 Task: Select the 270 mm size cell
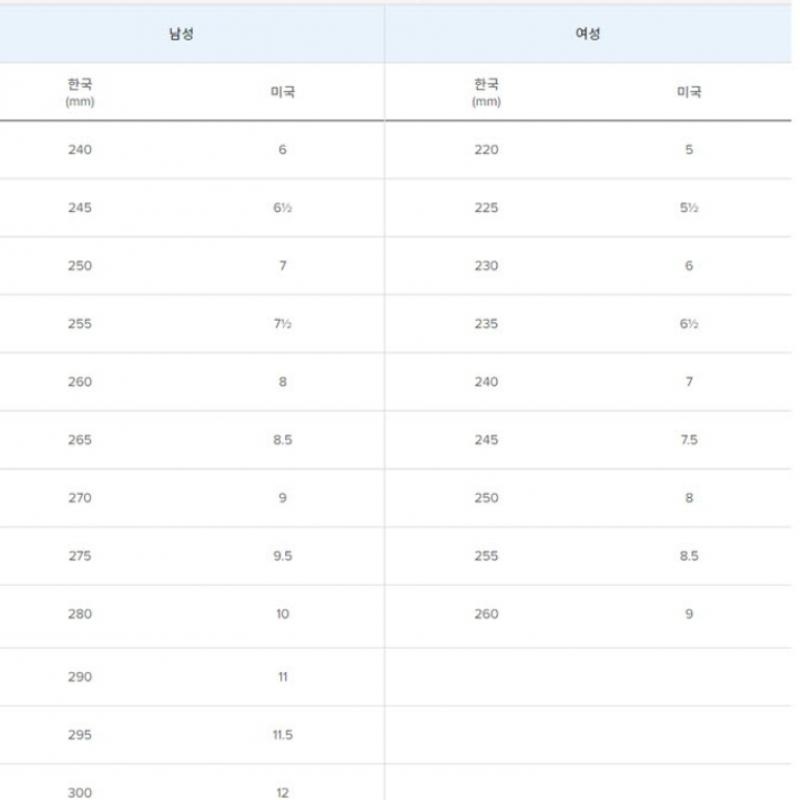pos(80,498)
